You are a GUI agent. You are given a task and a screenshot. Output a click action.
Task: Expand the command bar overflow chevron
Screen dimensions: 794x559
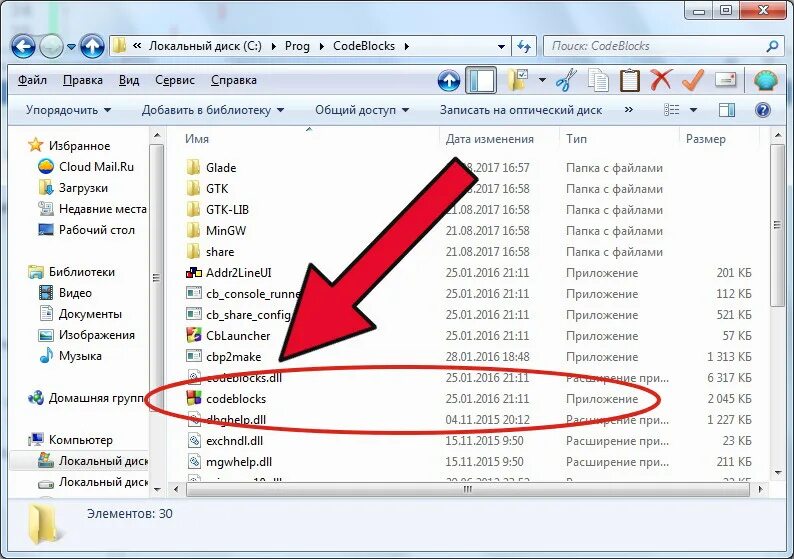tap(628, 109)
